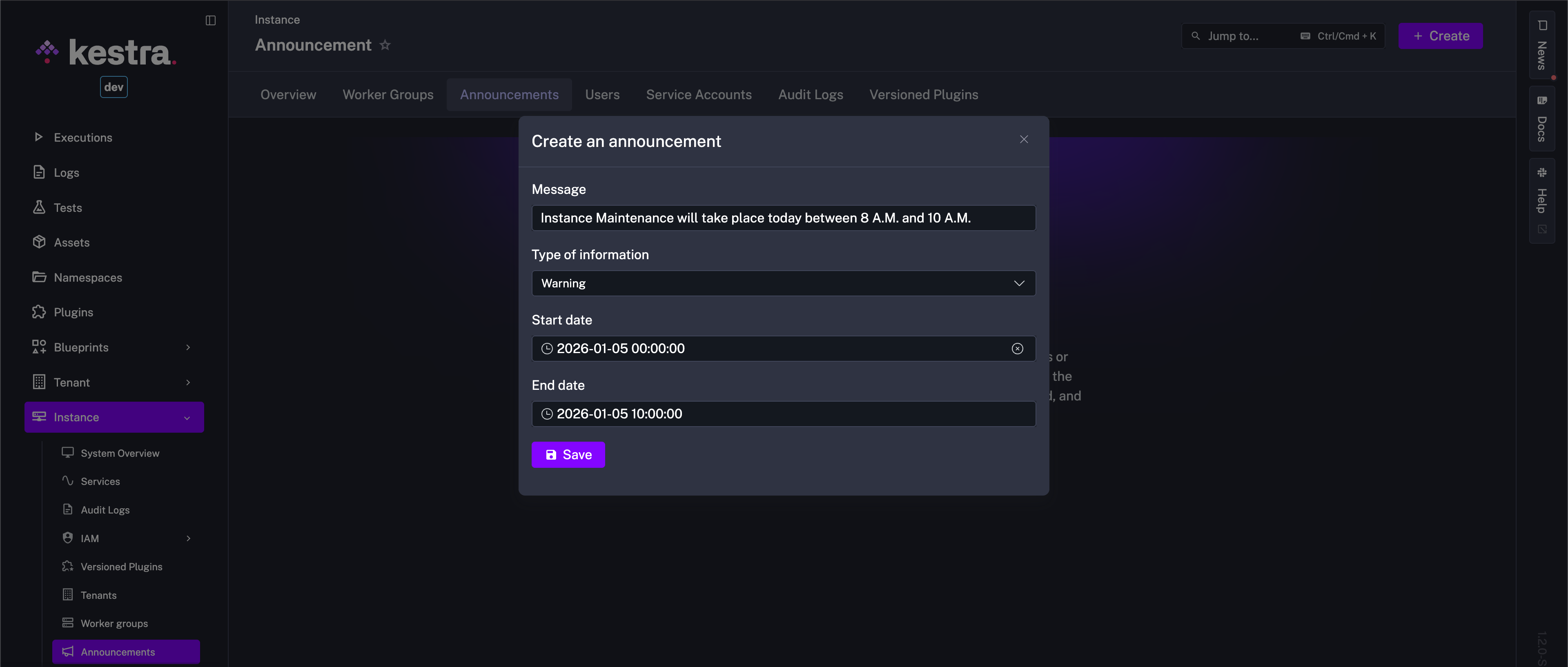Expand the Blueprints menu chevron

(x=187, y=347)
